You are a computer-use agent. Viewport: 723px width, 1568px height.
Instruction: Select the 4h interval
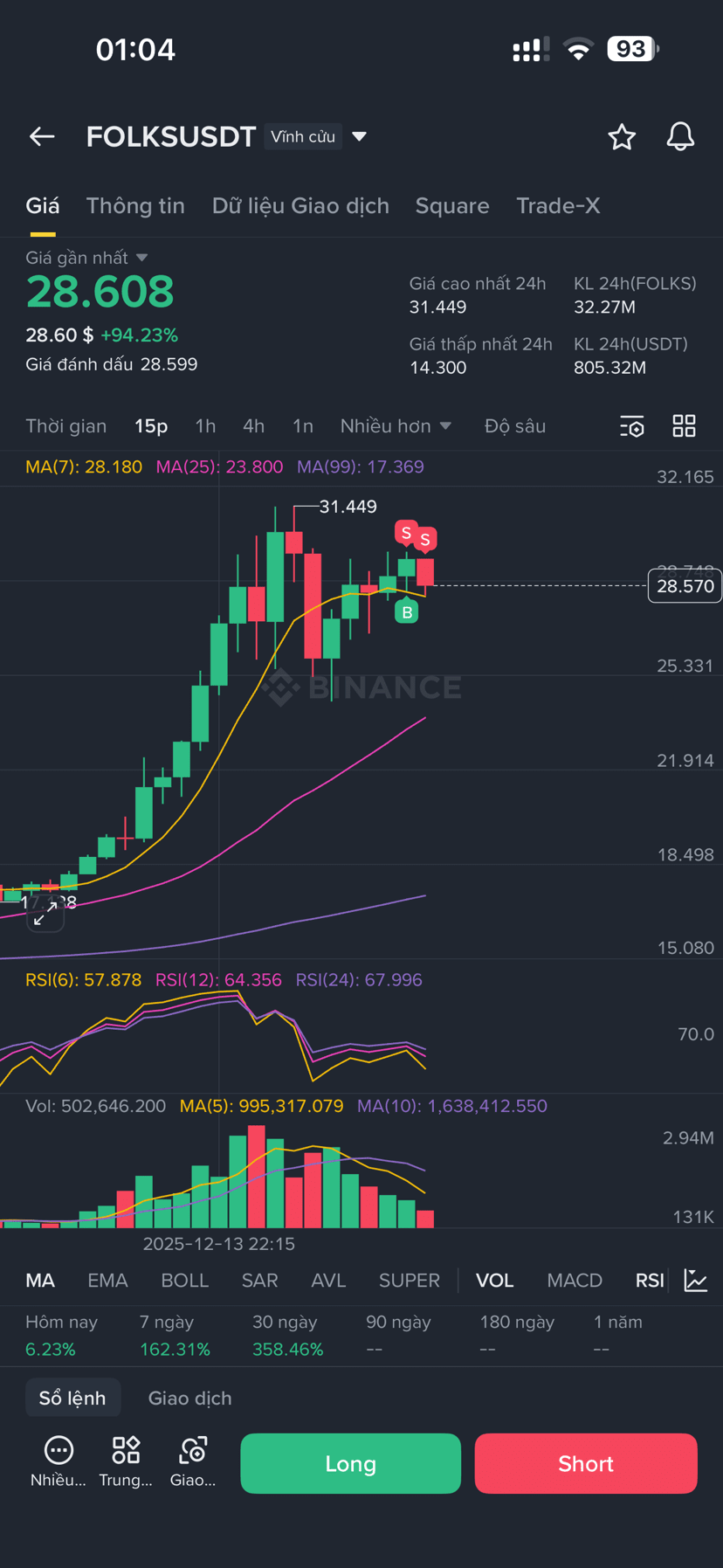[x=253, y=426]
